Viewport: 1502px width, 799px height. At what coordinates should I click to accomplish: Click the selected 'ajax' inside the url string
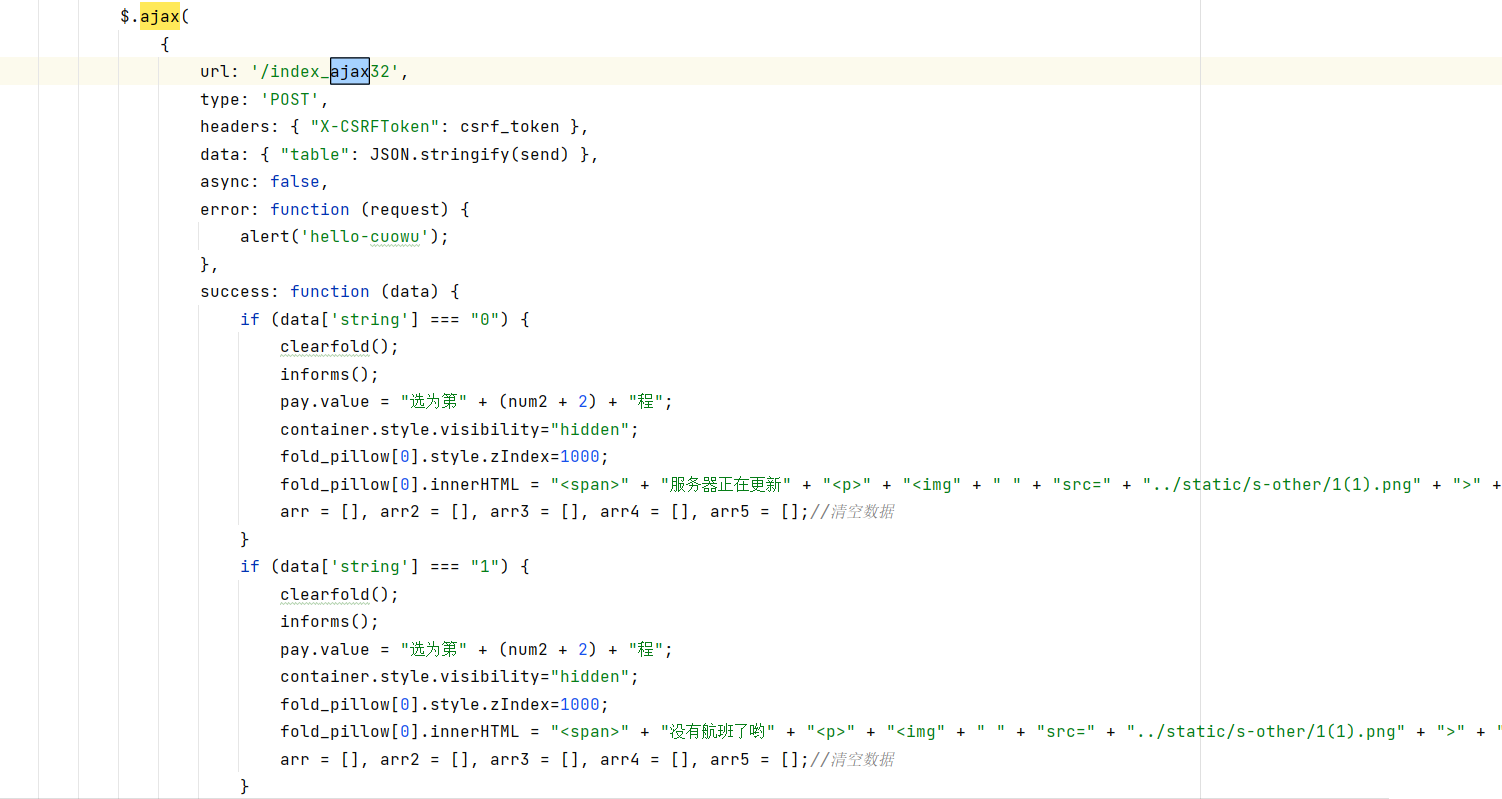(350, 71)
